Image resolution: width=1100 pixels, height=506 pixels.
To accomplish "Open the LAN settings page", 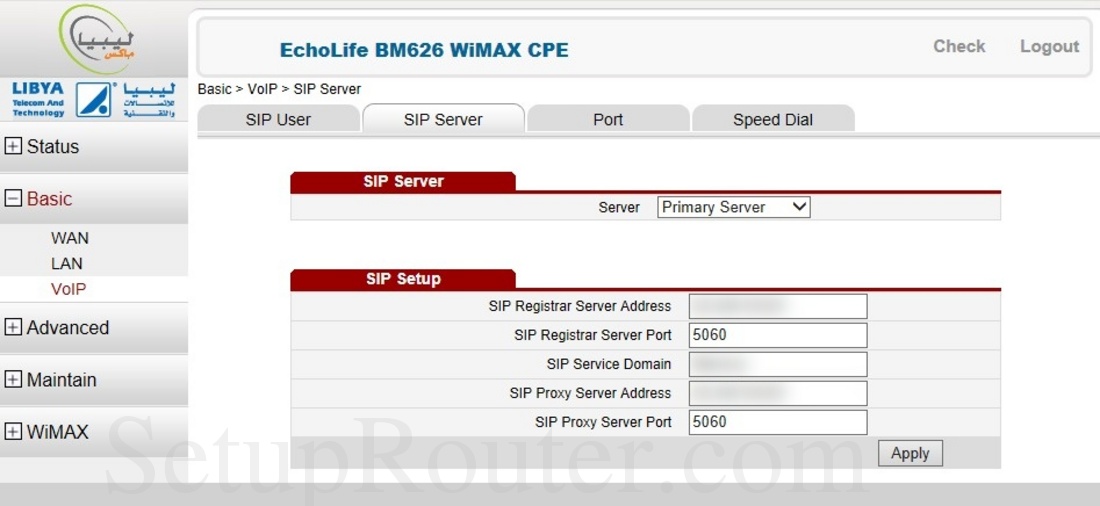I will 67,264.
